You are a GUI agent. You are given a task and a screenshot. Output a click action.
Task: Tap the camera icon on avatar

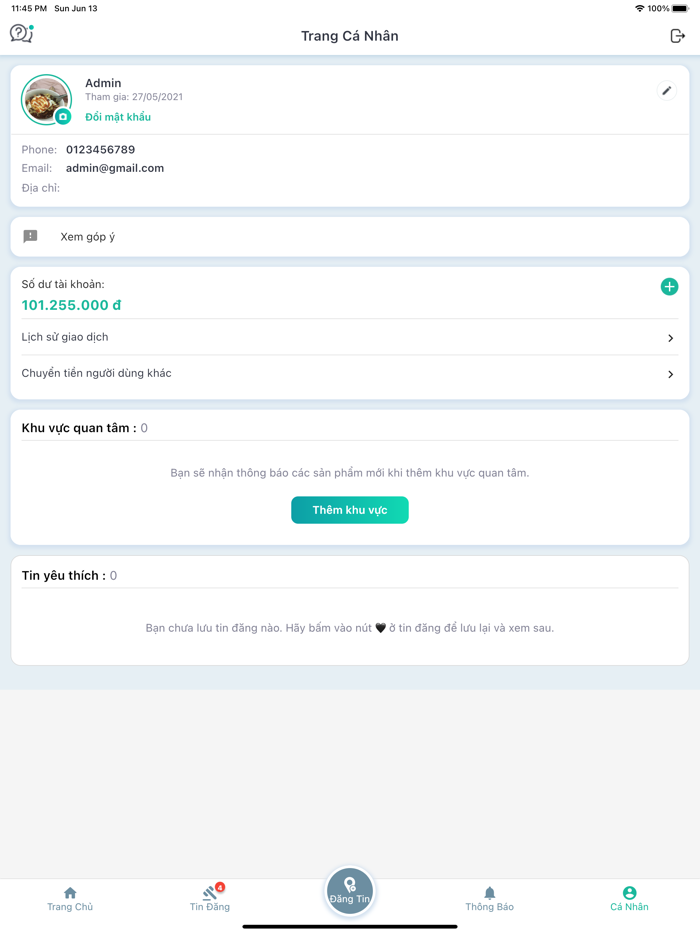pyautogui.click(x=63, y=117)
